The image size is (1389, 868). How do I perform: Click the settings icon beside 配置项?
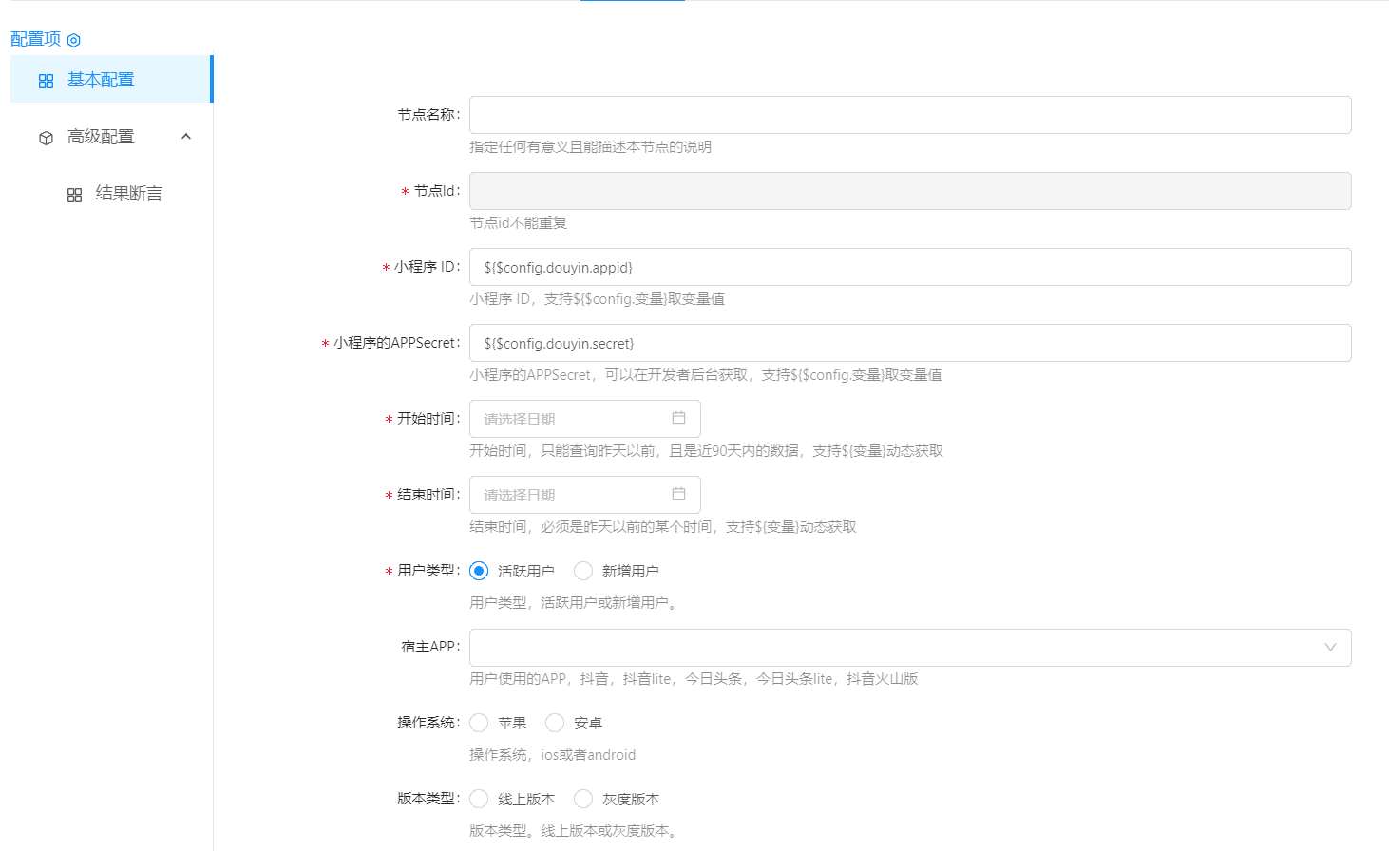(74, 40)
